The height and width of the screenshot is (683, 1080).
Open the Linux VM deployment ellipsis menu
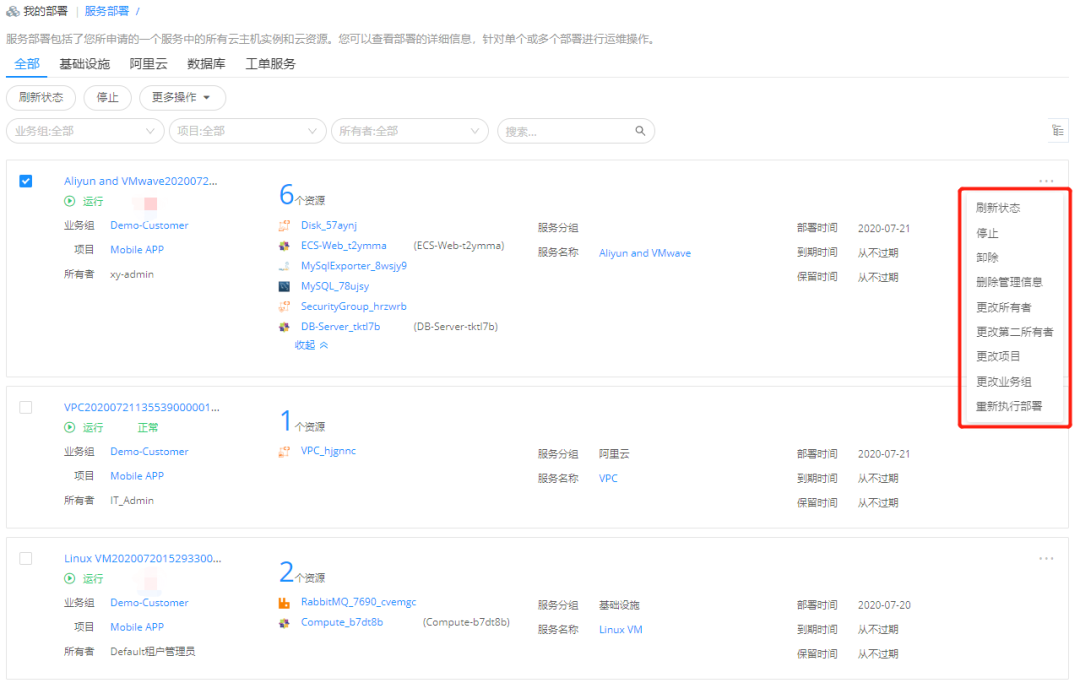pos(1046,559)
